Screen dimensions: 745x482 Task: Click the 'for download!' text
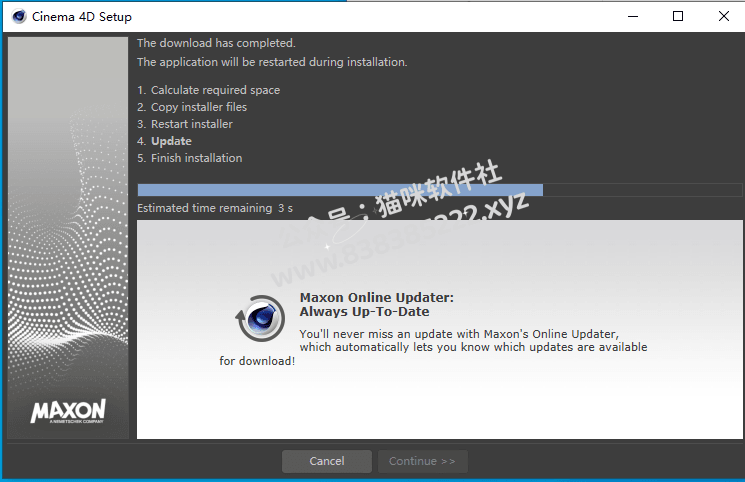click(257, 361)
